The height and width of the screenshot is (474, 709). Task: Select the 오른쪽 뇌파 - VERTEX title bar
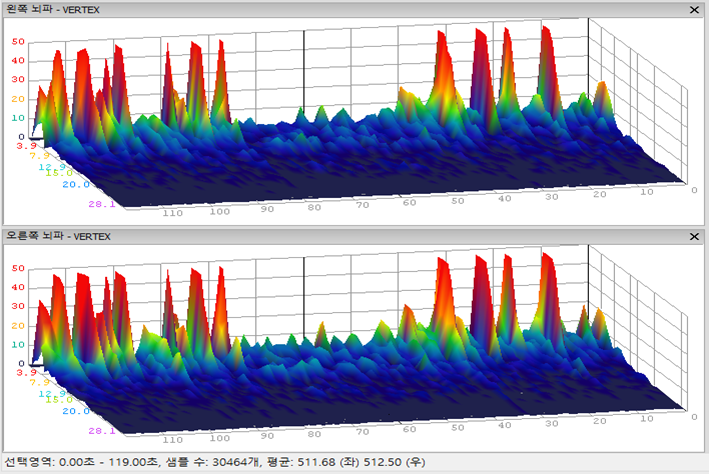(x=300, y=236)
